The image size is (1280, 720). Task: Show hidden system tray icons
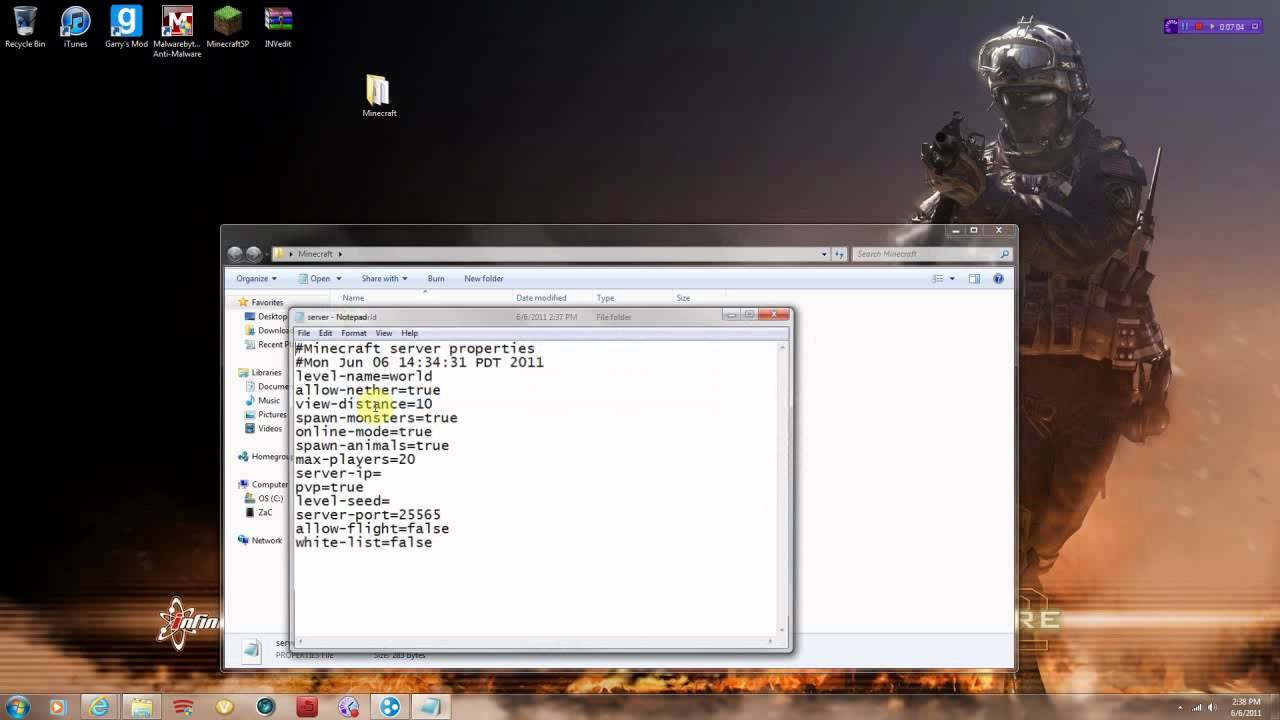click(1179, 707)
